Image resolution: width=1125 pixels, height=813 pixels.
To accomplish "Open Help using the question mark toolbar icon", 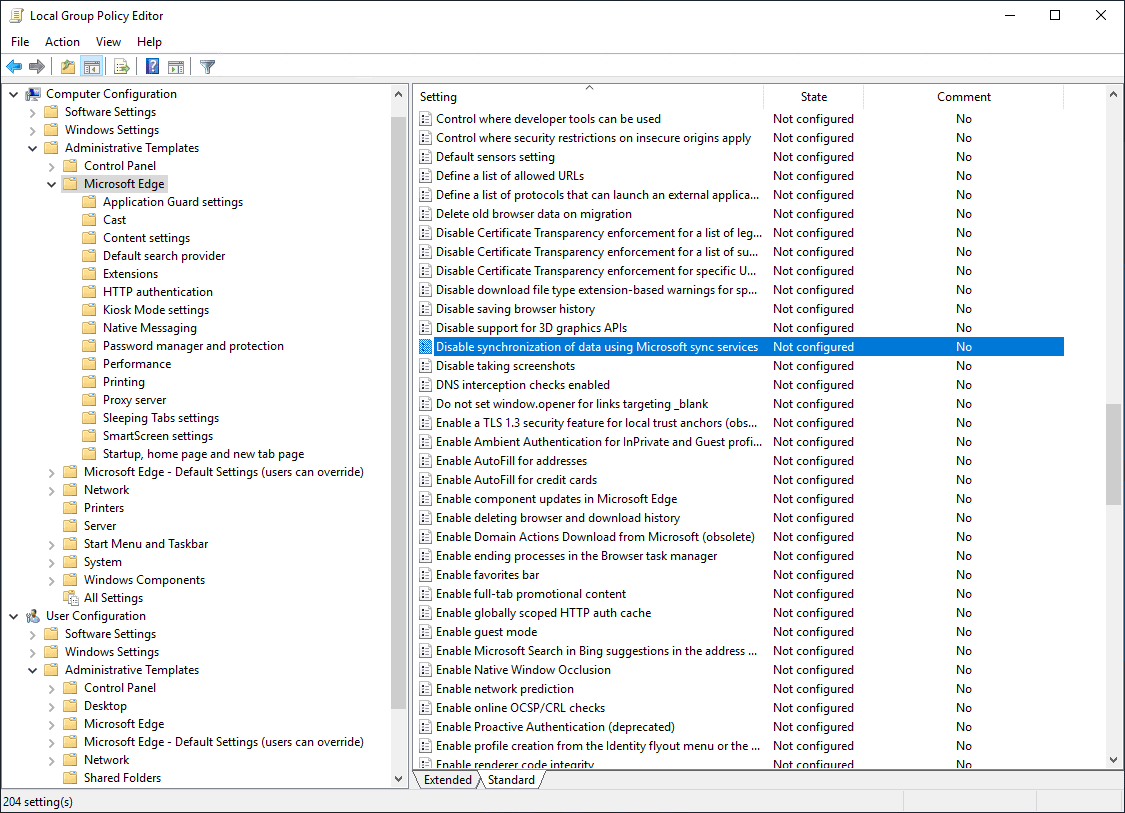I will (151, 66).
